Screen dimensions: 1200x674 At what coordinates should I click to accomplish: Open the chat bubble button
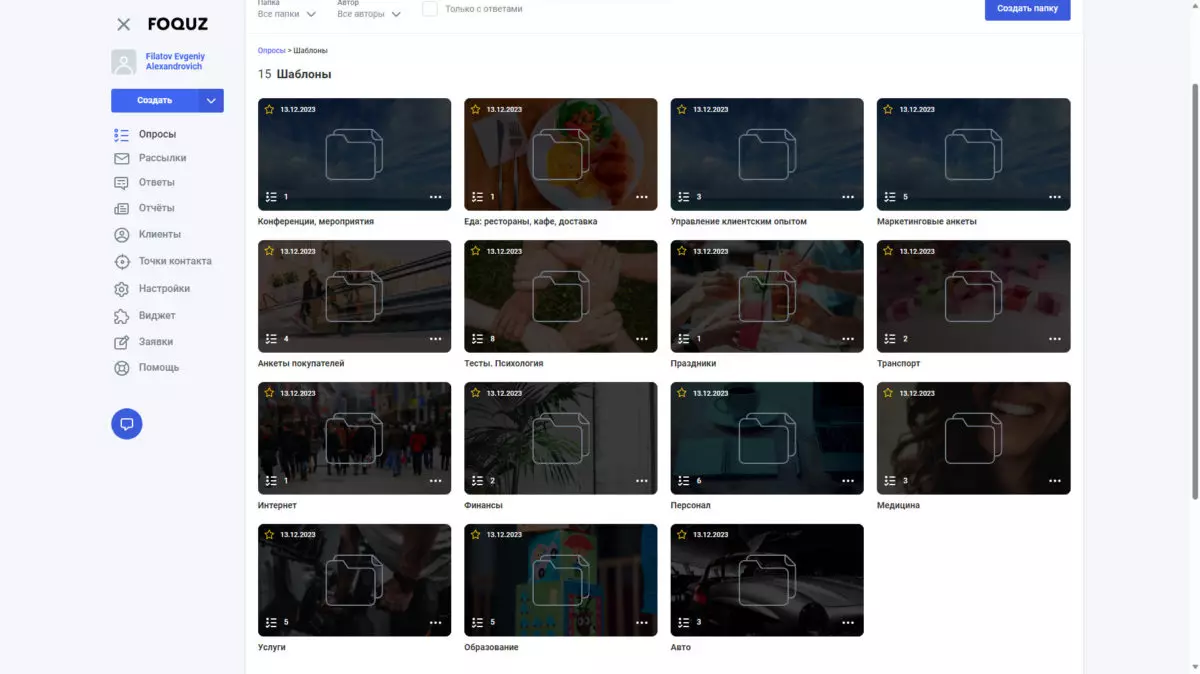tap(127, 424)
